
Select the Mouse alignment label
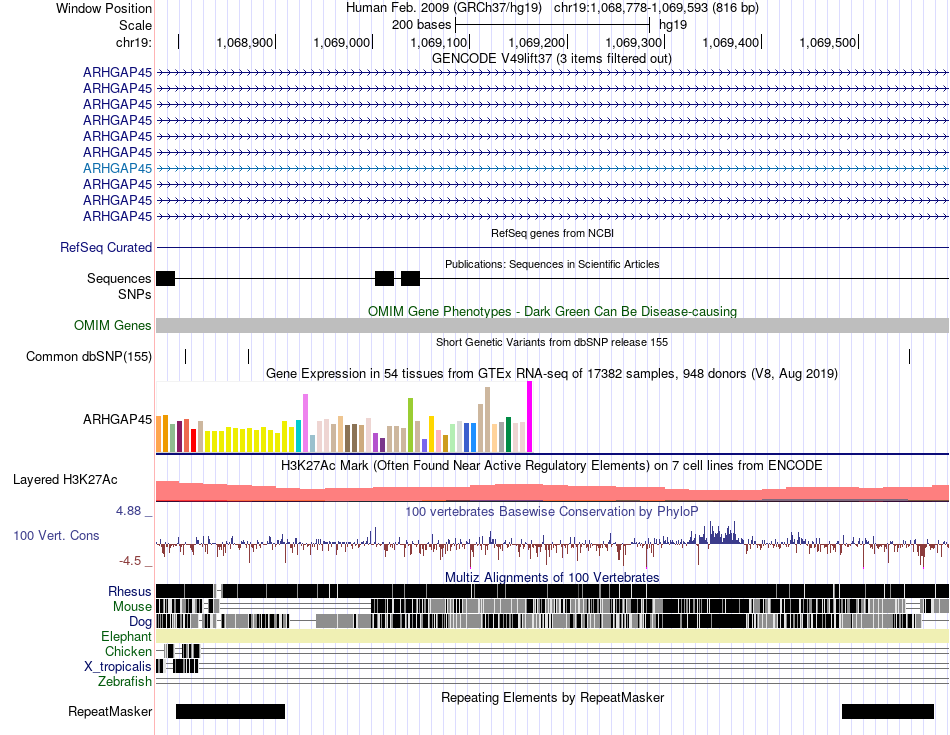point(132,607)
